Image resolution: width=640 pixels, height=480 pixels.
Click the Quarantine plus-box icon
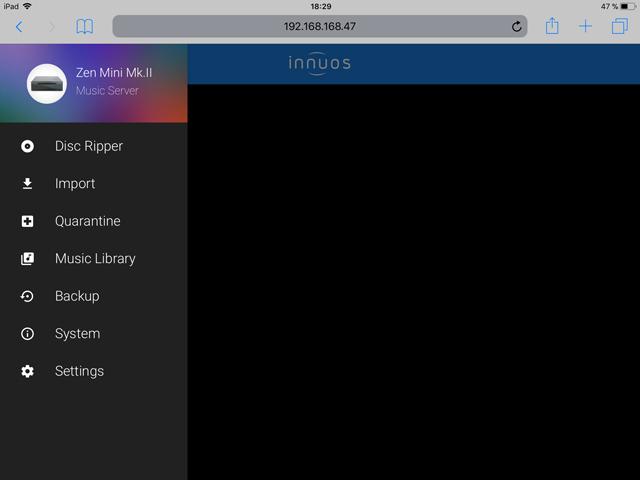pyautogui.click(x=28, y=221)
